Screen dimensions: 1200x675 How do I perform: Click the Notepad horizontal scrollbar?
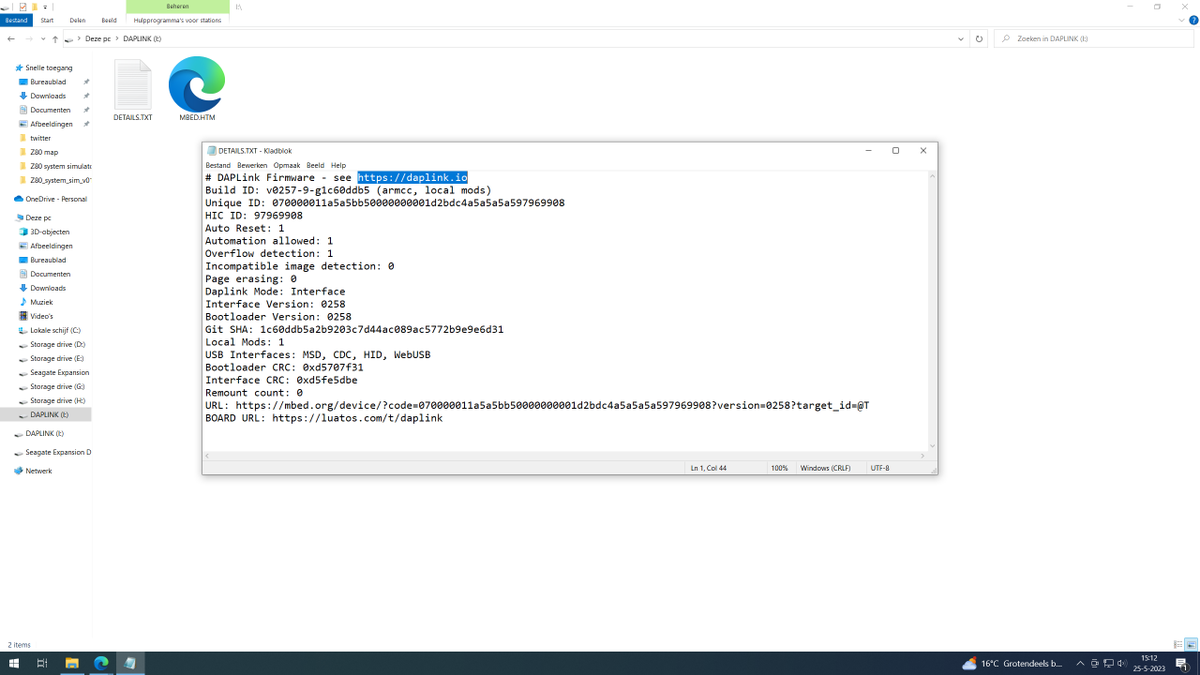click(x=567, y=455)
